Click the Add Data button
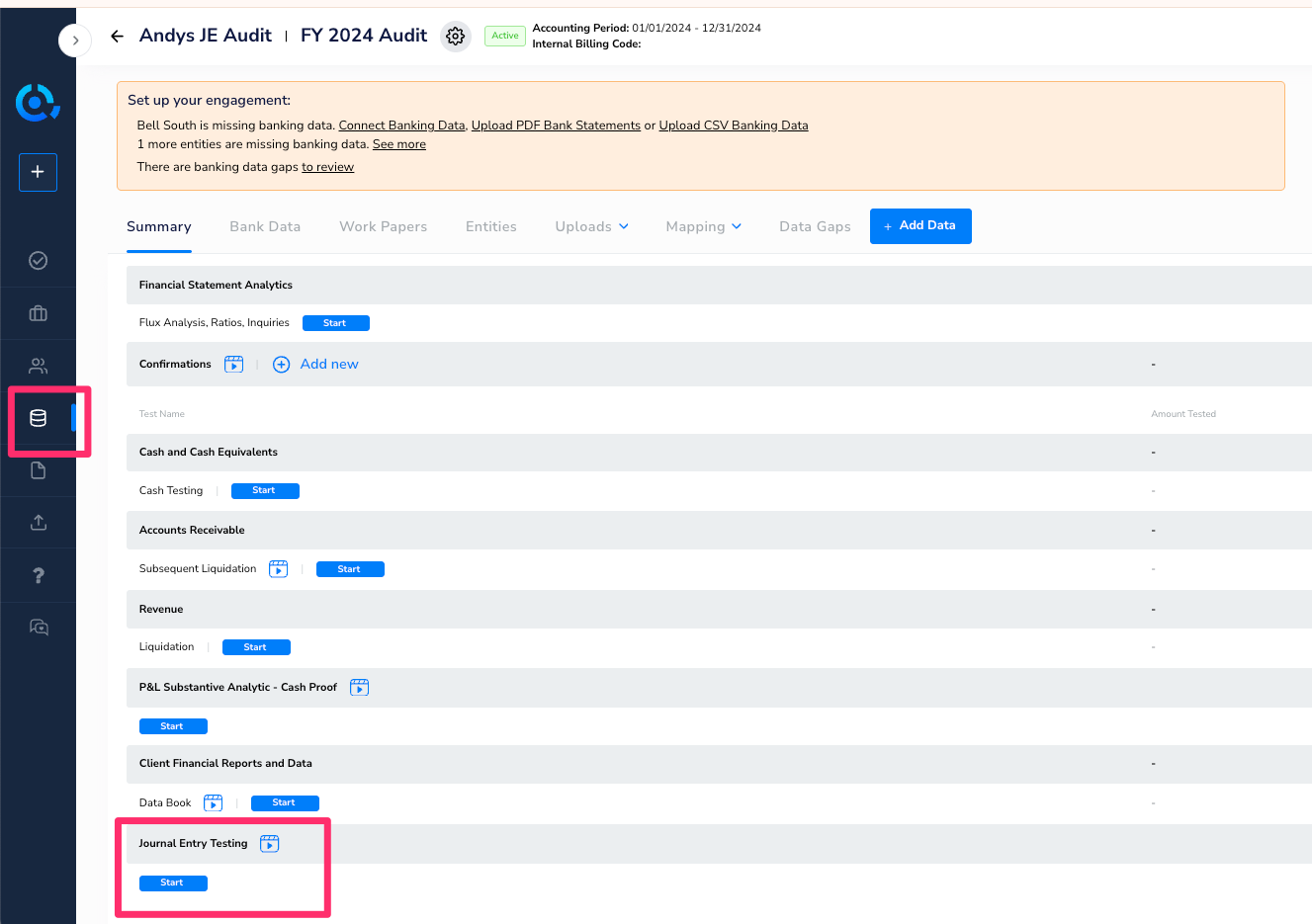1312x924 pixels. pos(920,225)
